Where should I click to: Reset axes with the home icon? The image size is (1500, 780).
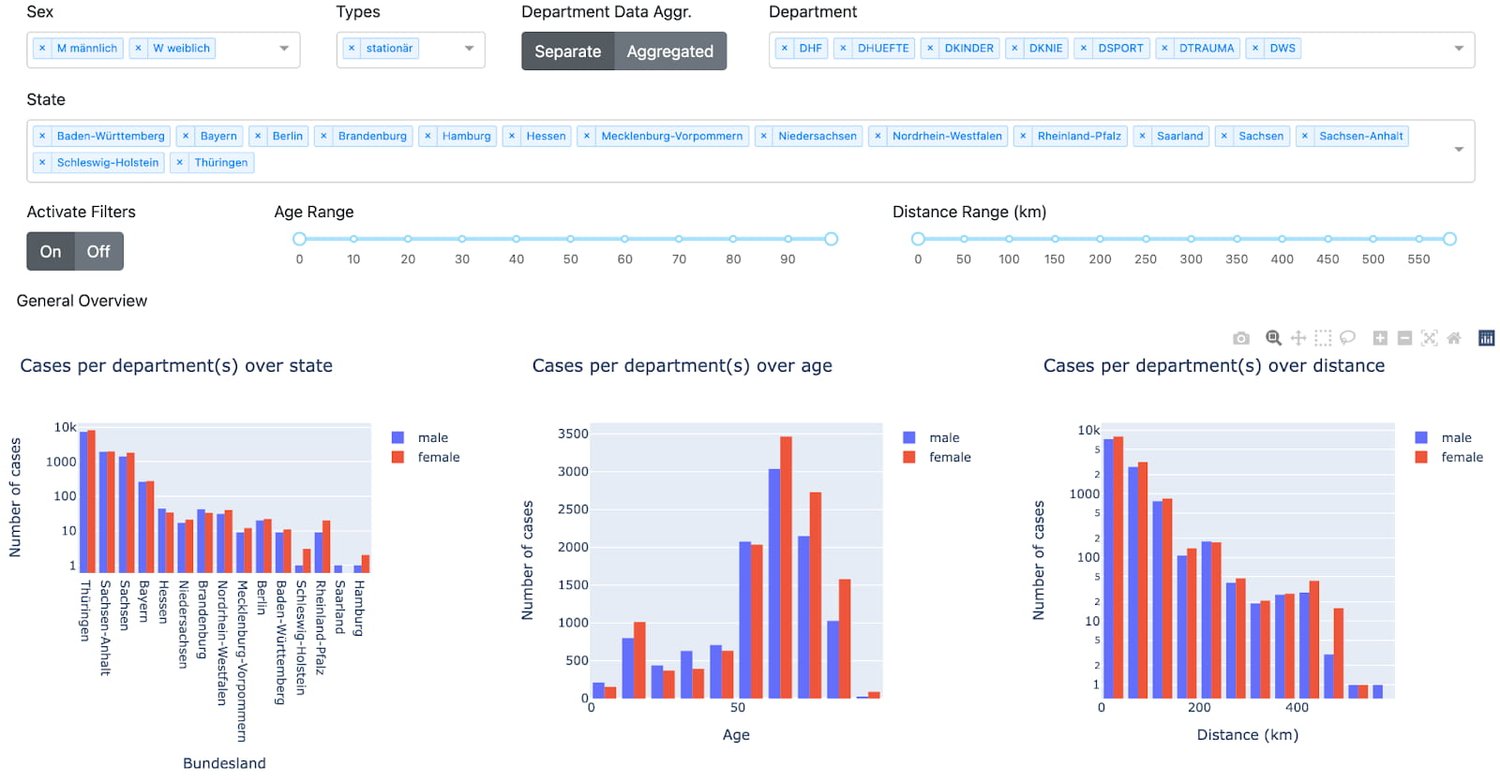pos(1454,338)
